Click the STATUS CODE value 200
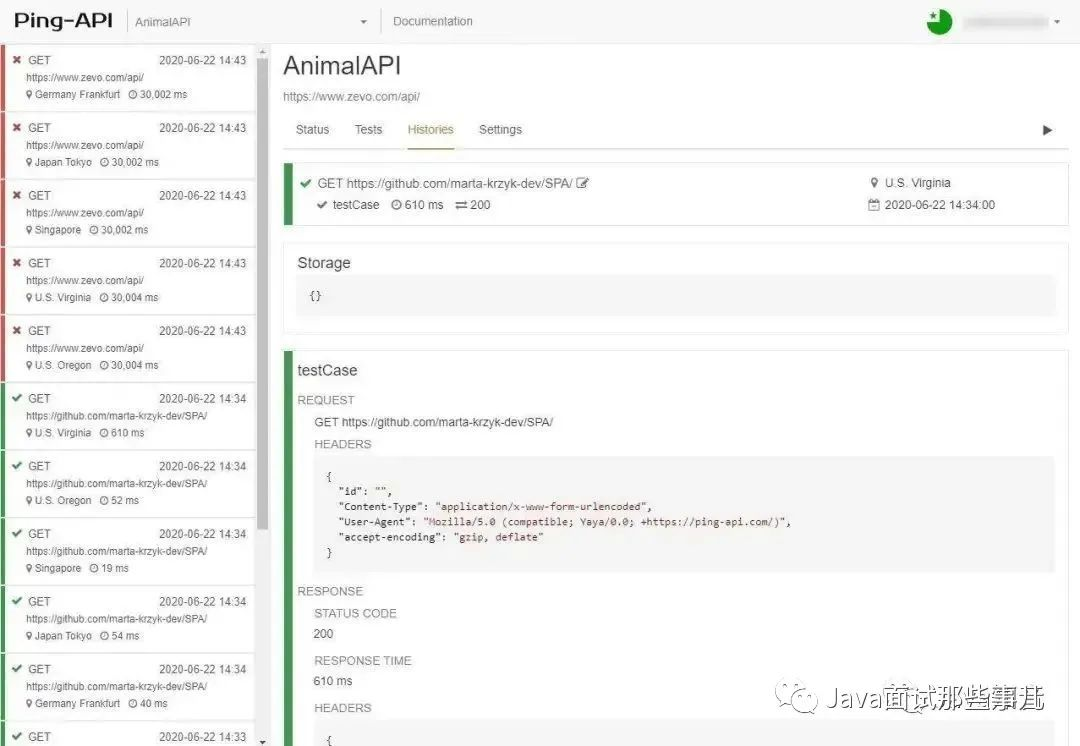1080x746 pixels. [323, 634]
